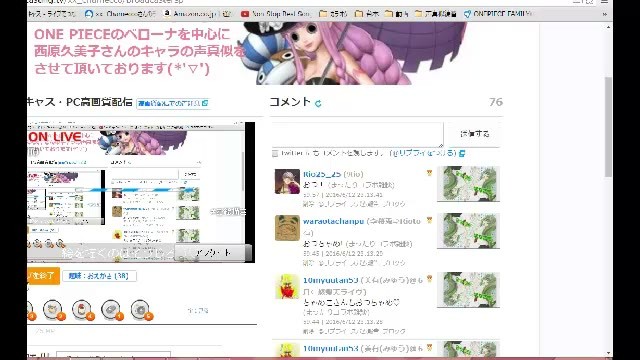Click the crown badge beside Rio25_25

point(429,173)
